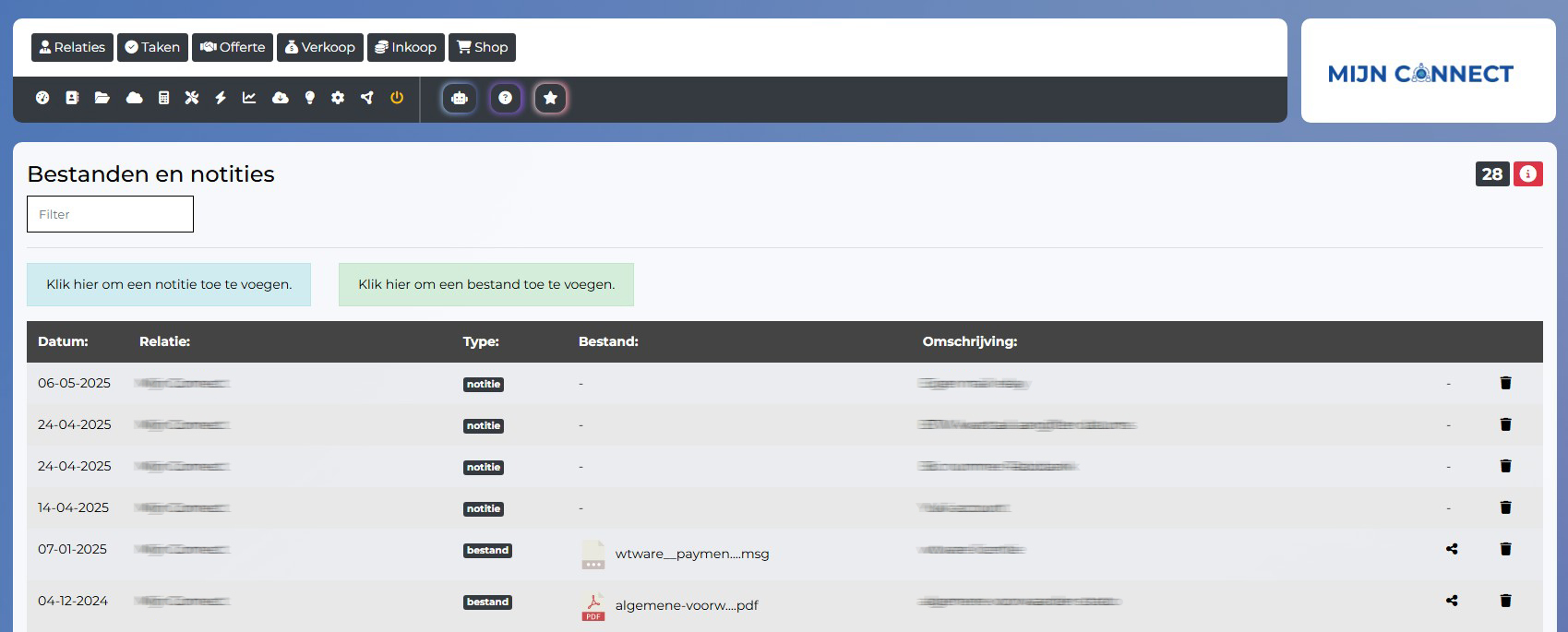Screen dimensions: 1568x632
Task: Open the Relaties menu
Action: (x=72, y=47)
